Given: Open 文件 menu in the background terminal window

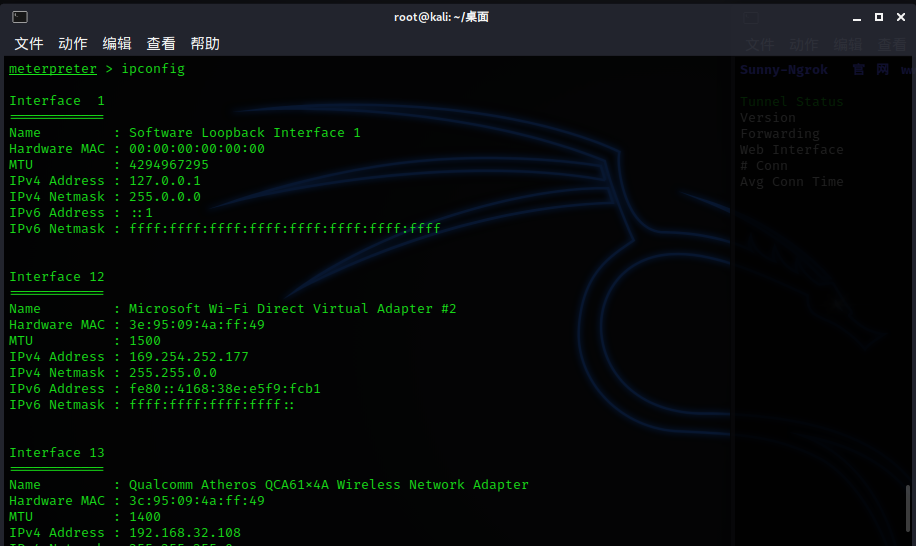Looking at the screenshot, I should pyautogui.click(x=760, y=45).
